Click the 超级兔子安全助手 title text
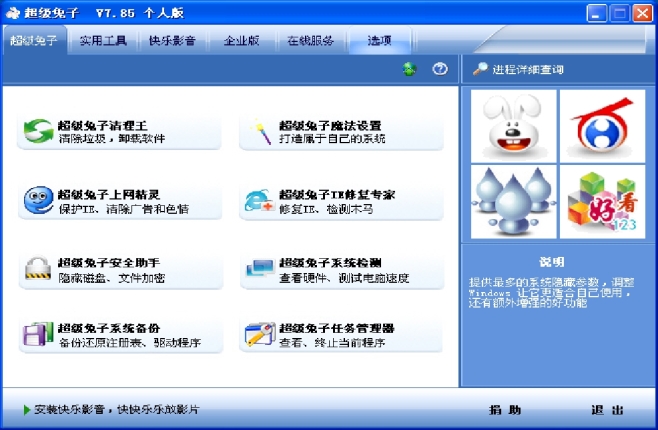Screen dimensions: 658x430 (x=109, y=263)
